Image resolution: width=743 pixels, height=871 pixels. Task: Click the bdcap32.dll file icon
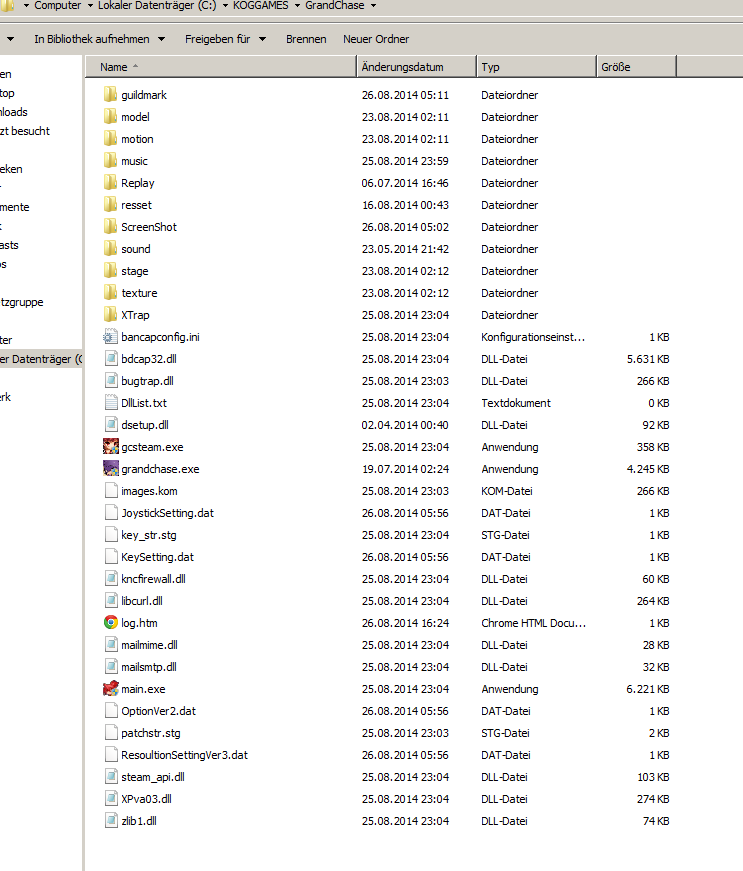click(x=111, y=359)
